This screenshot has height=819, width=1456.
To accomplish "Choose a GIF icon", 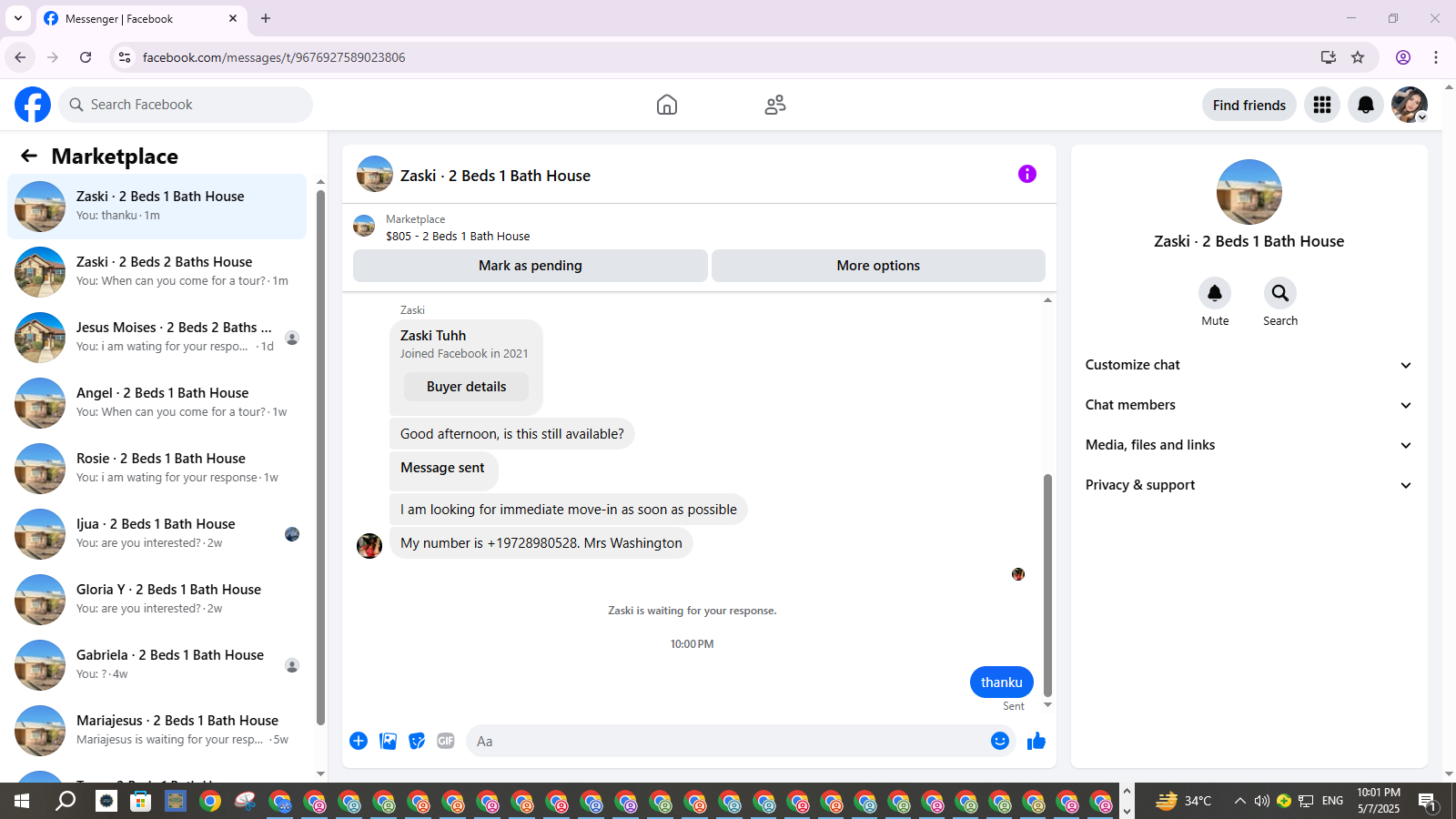I will (446, 741).
